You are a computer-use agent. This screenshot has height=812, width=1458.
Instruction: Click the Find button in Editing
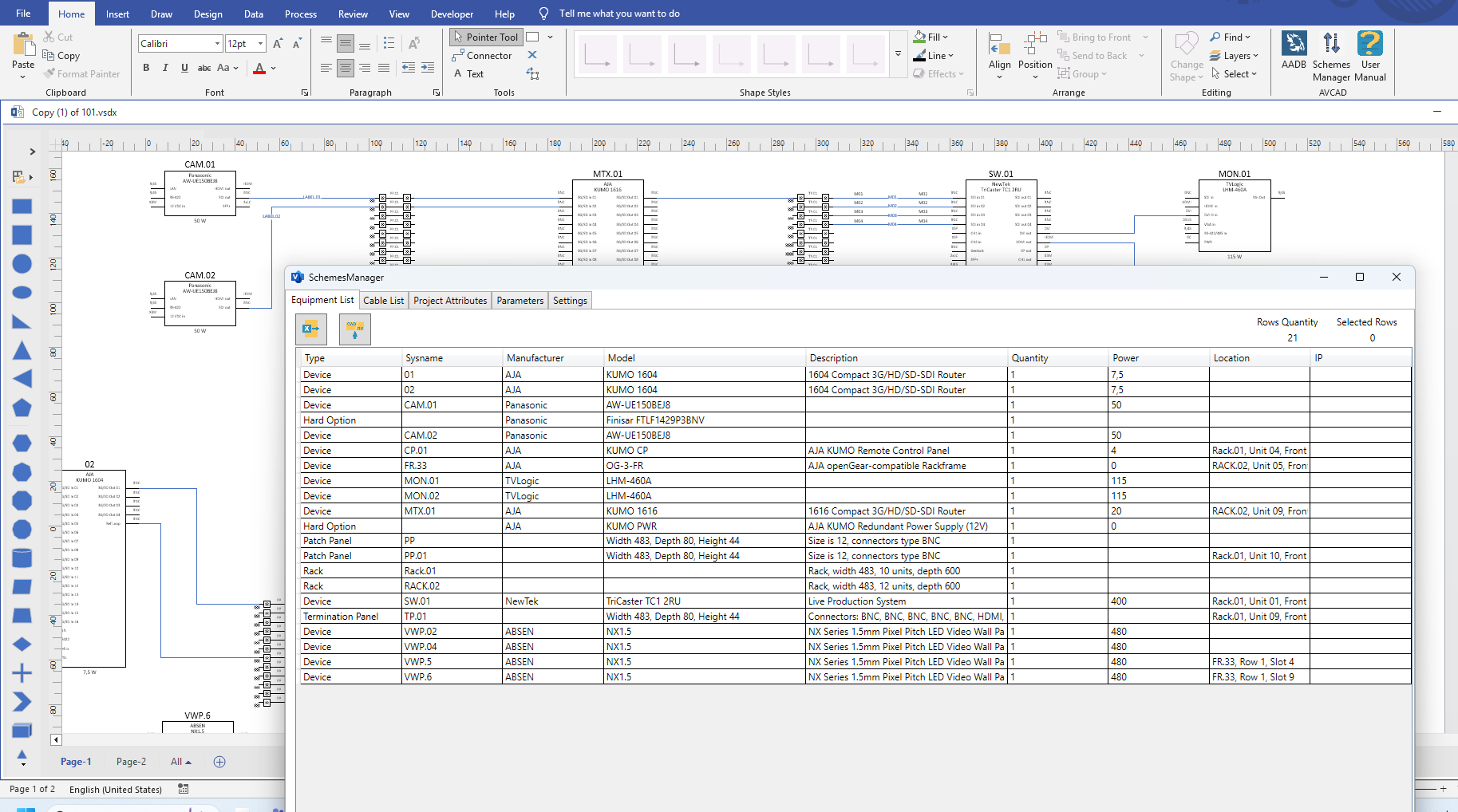point(1230,37)
